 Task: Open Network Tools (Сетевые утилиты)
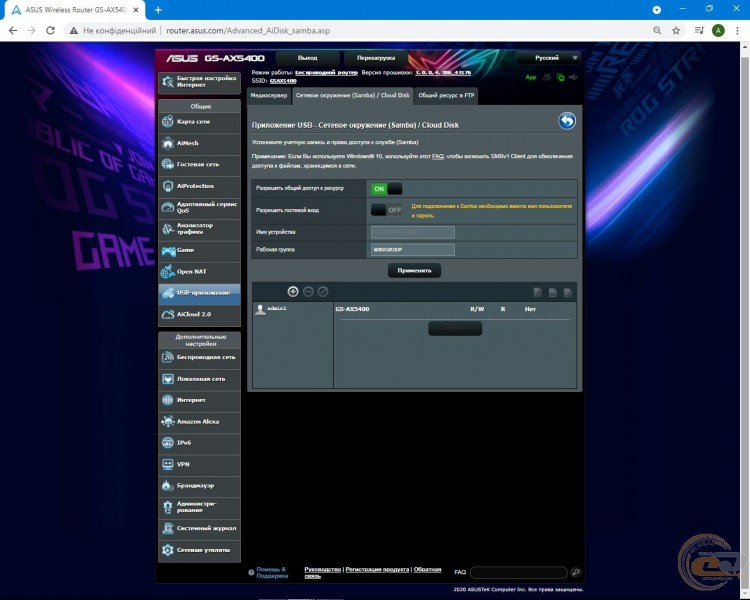[x=199, y=550]
